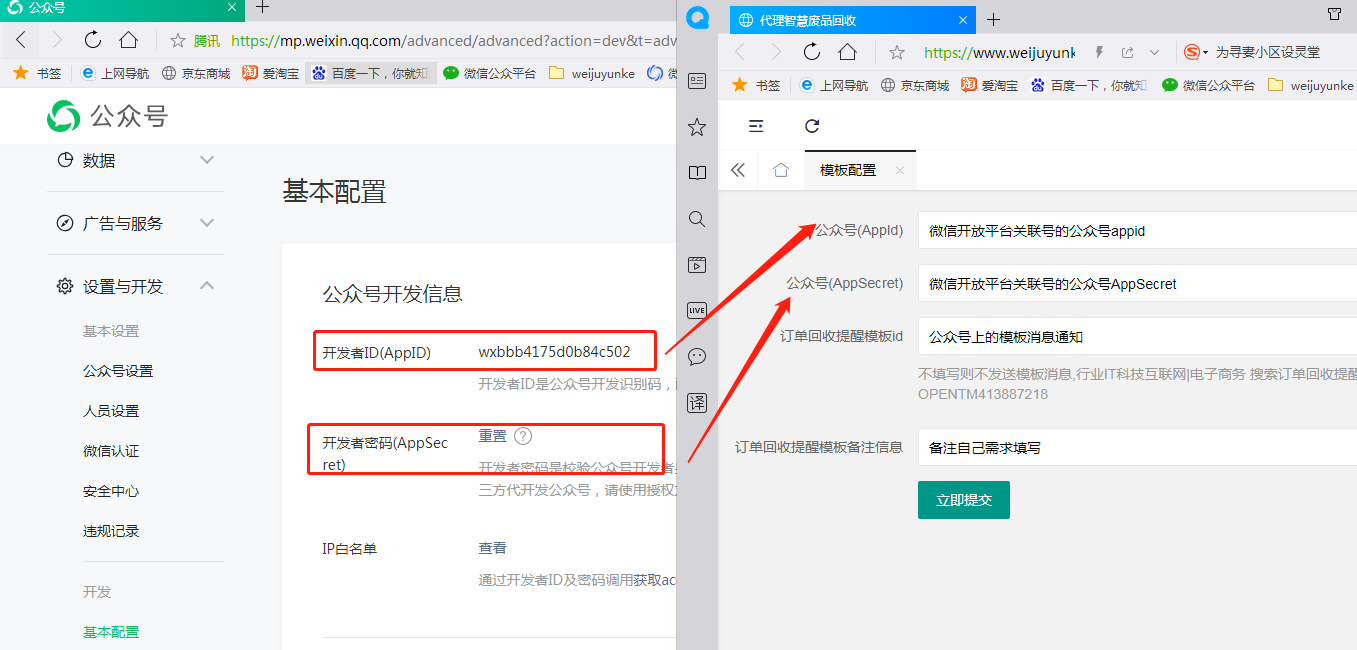Open favorites star in right browser sidebar
This screenshot has width=1357, height=650.
(x=697, y=127)
